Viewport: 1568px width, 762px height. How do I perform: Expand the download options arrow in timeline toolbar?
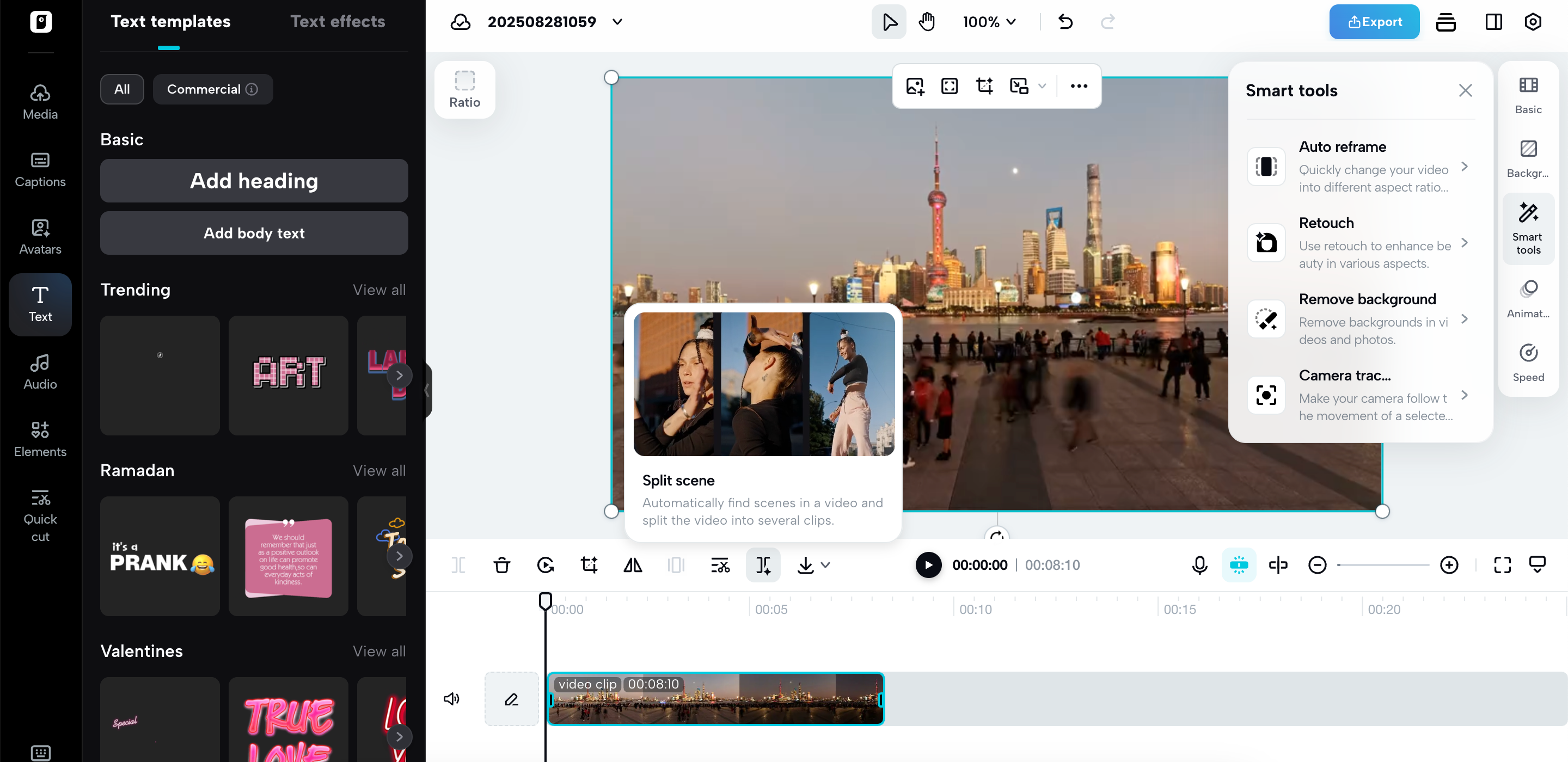[825, 565]
